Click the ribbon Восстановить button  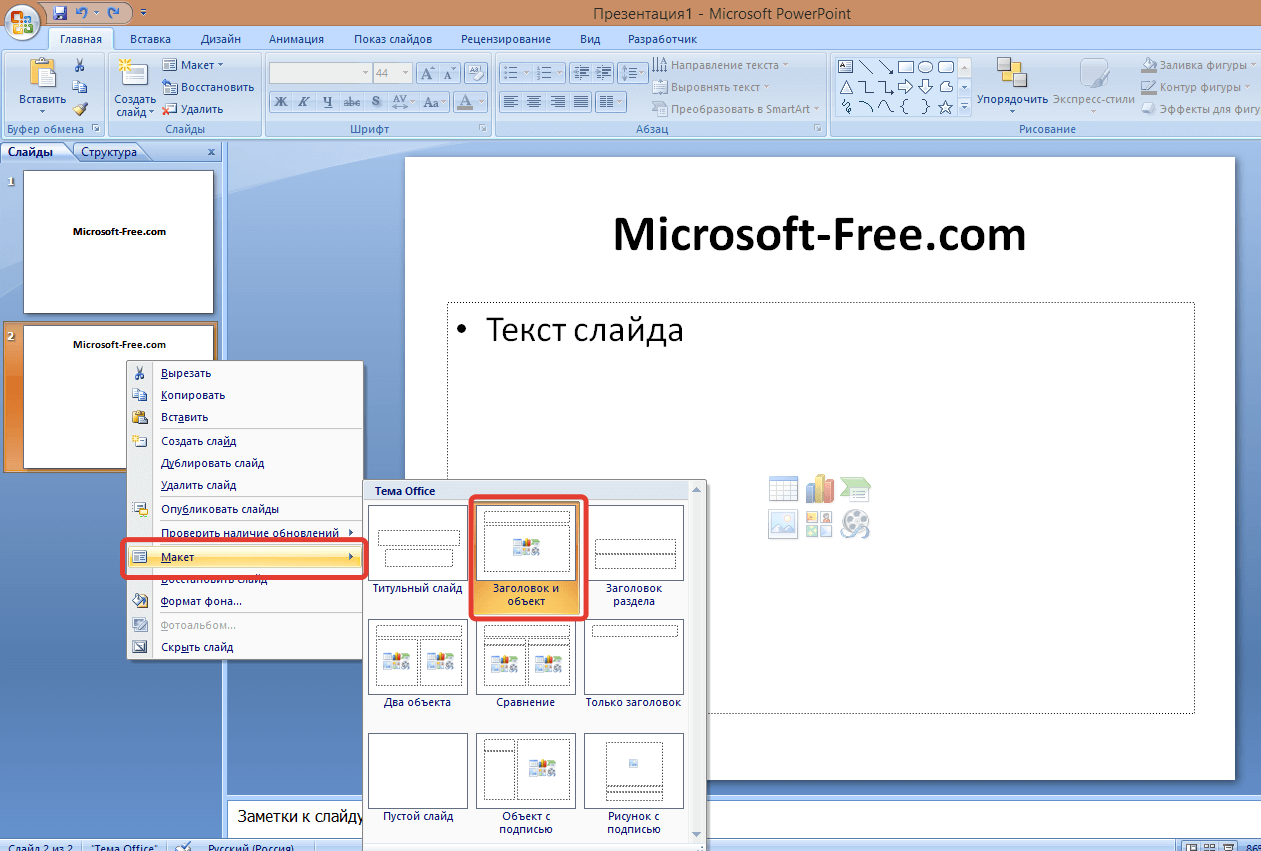pos(208,87)
